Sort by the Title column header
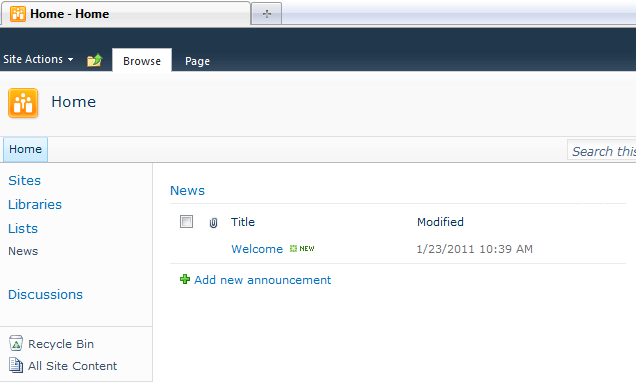Screen dimensions: 636x388 pyautogui.click(x=243, y=222)
